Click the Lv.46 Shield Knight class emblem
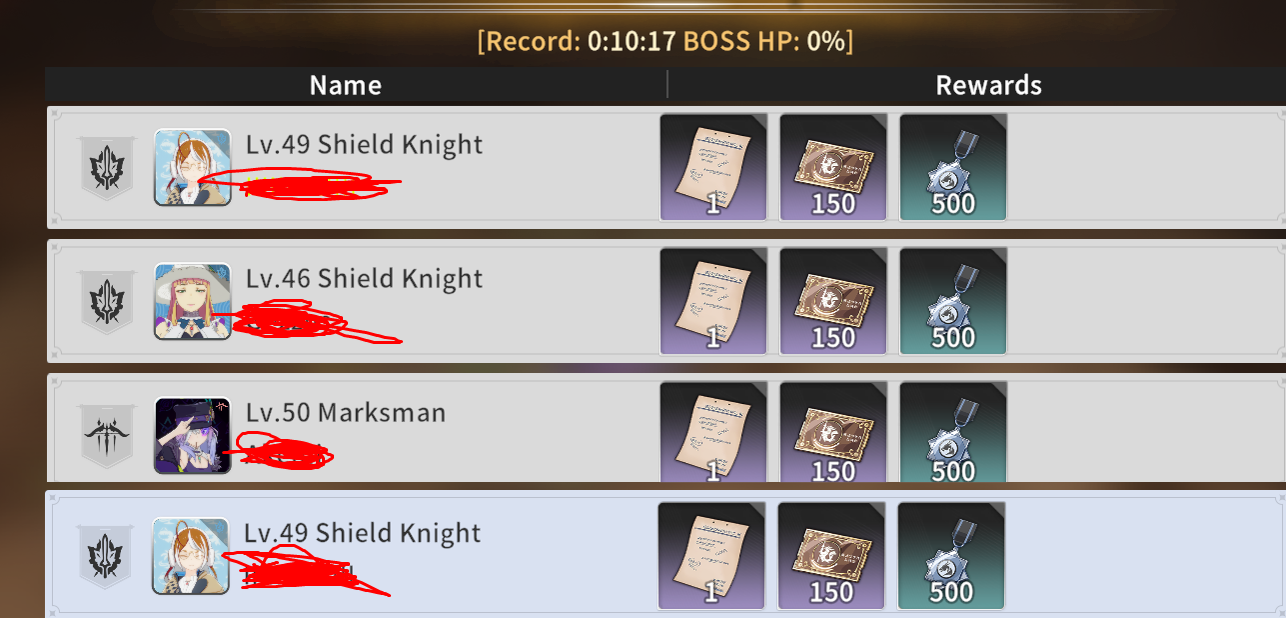 (105, 302)
